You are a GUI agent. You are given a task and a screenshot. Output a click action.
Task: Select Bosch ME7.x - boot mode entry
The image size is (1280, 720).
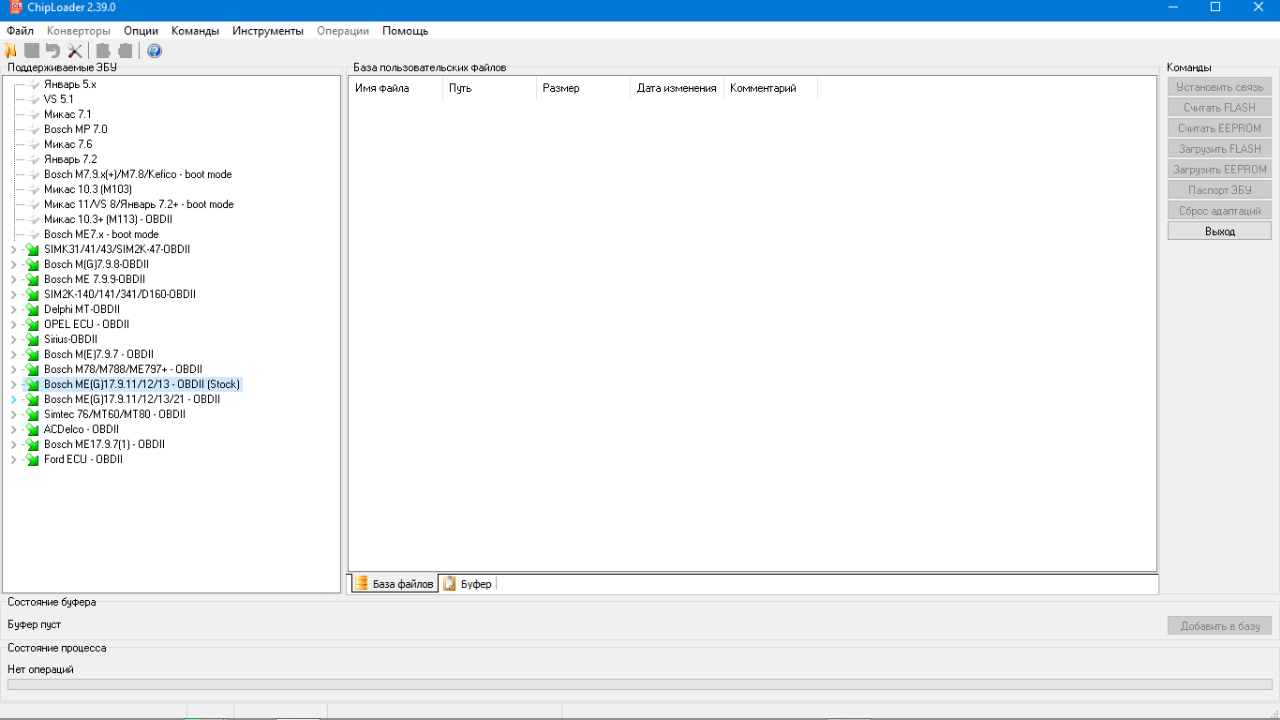point(101,235)
